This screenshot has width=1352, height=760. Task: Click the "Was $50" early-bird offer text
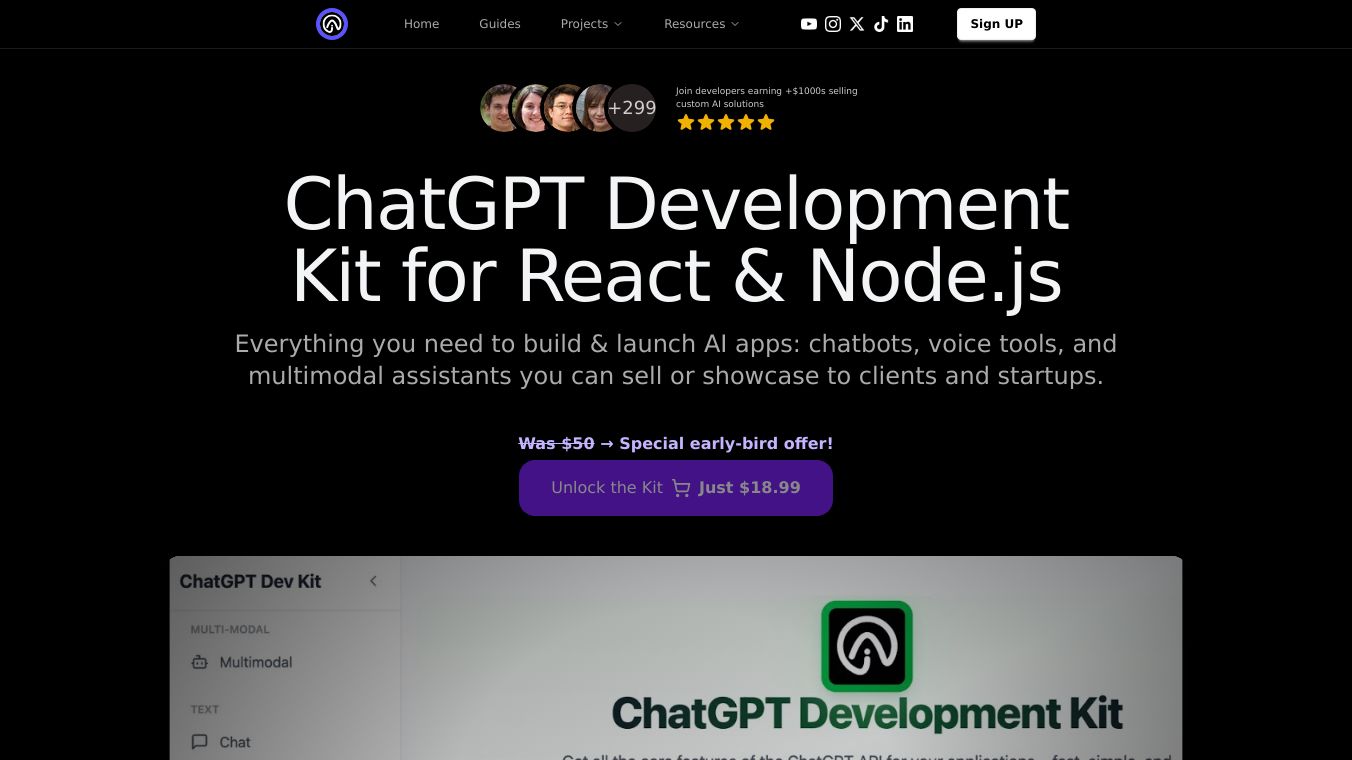point(676,443)
